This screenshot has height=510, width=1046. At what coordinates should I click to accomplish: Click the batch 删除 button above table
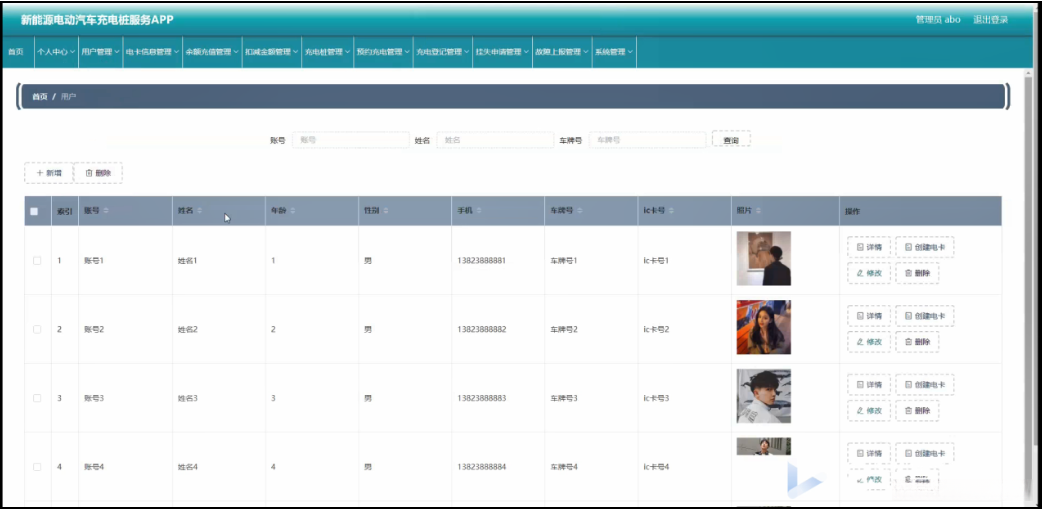pos(98,173)
